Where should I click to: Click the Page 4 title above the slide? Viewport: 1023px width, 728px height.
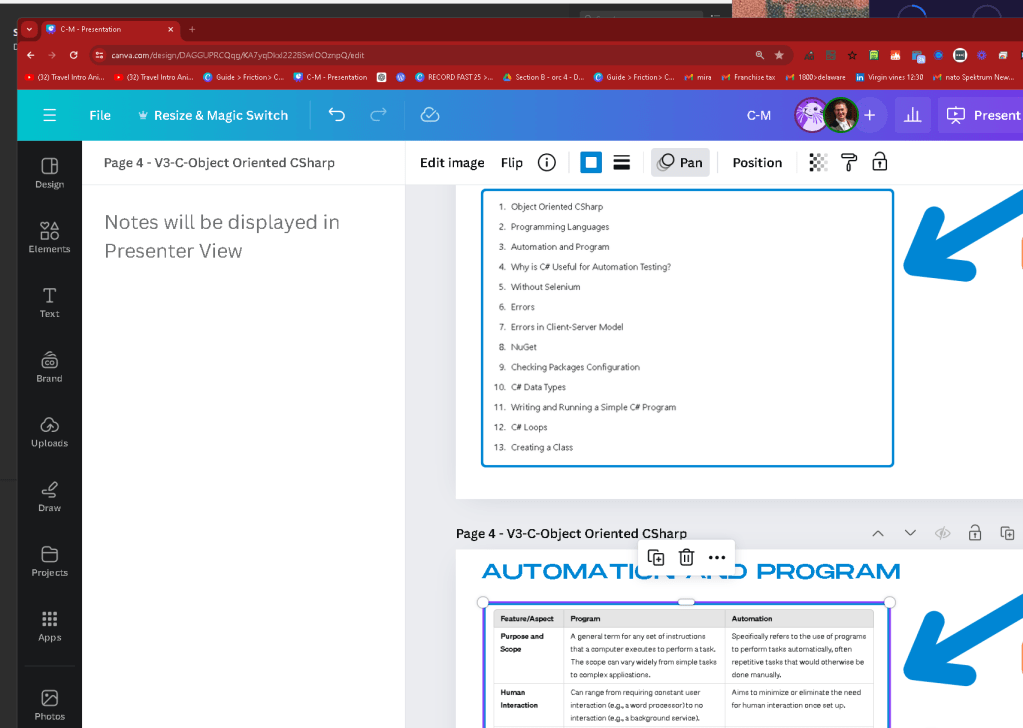click(x=572, y=534)
